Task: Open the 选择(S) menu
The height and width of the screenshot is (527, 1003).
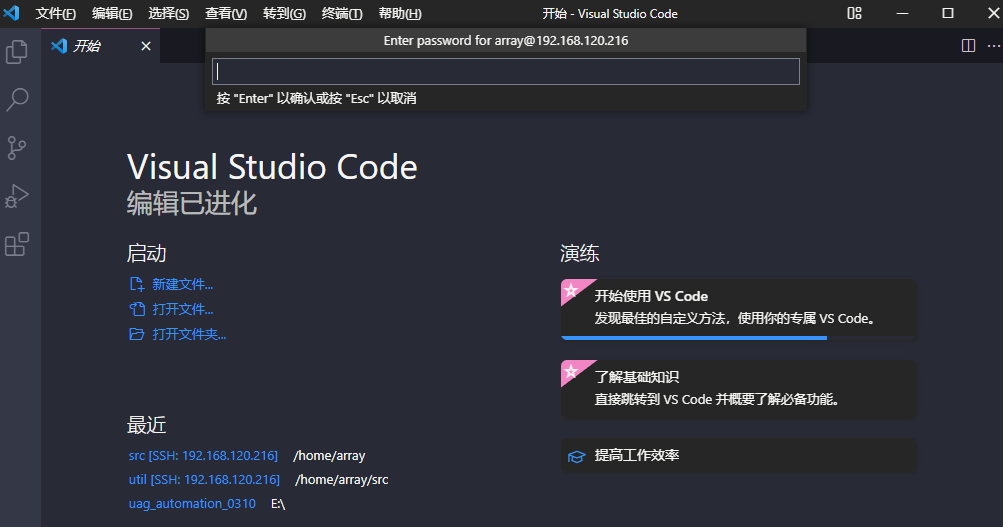Action: coord(169,13)
